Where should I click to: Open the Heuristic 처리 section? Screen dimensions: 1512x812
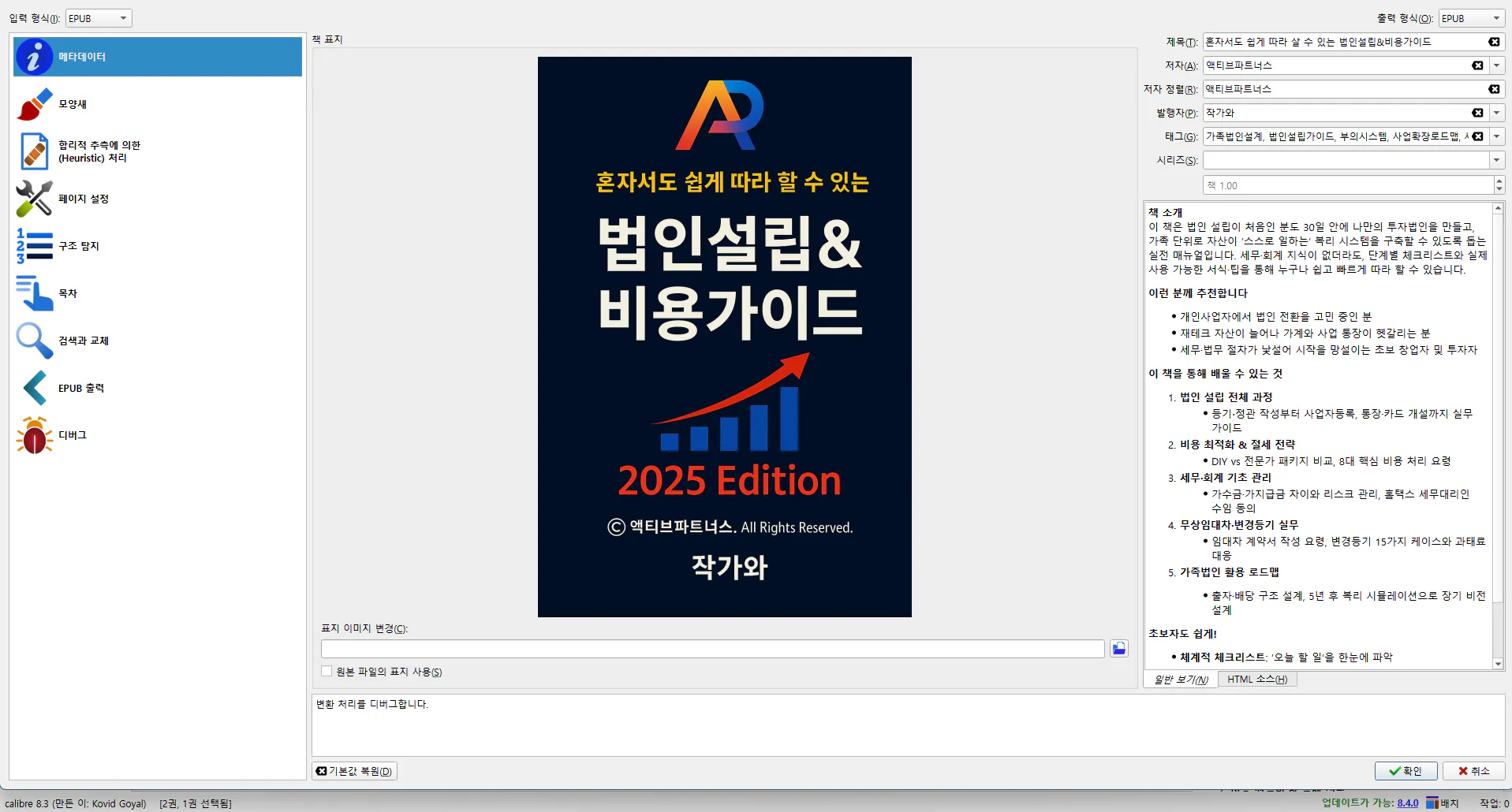point(157,151)
